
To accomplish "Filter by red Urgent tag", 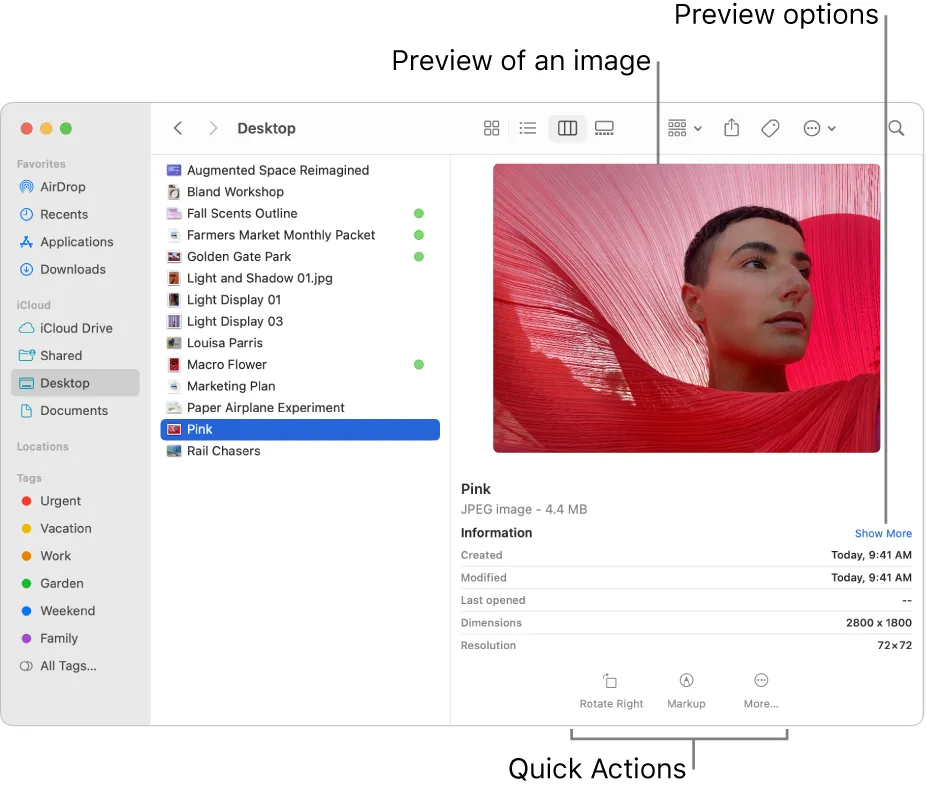I will pyautogui.click(x=76, y=501).
